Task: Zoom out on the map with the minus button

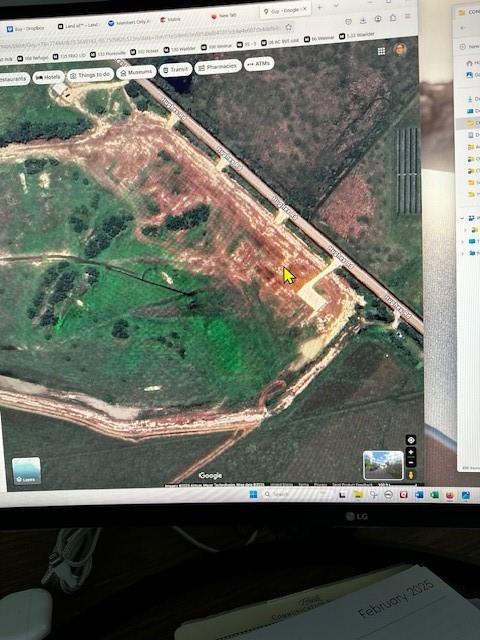Action: [411, 462]
